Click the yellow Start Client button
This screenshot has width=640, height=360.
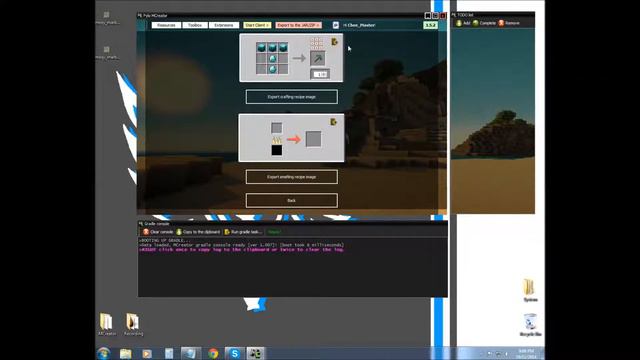(x=257, y=25)
